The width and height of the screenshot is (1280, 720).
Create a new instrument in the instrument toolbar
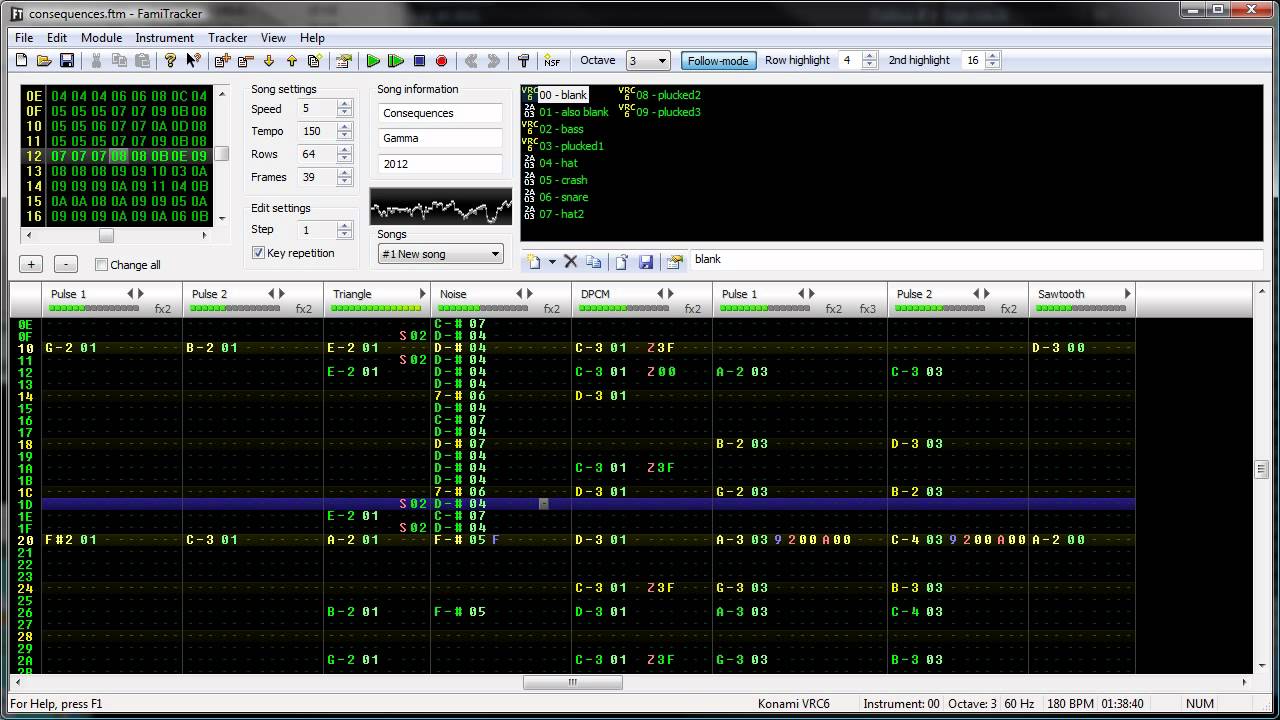(534, 262)
